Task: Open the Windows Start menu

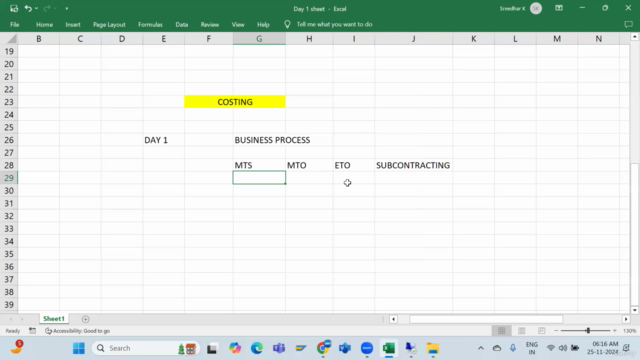Action: [x=79, y=348]
